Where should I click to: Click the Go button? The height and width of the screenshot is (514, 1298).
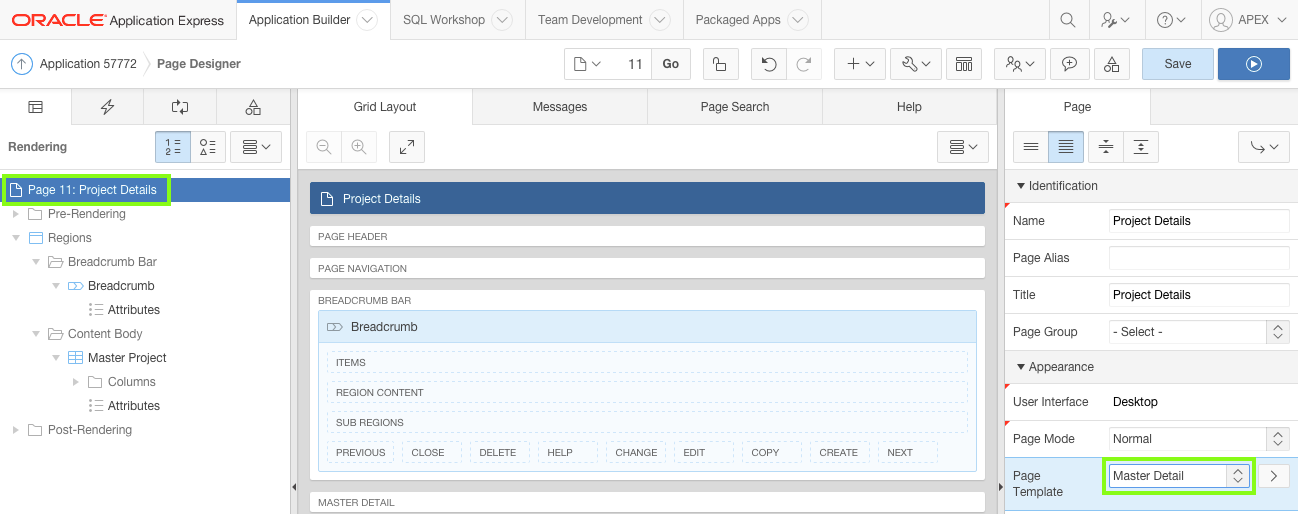(671, 64)
